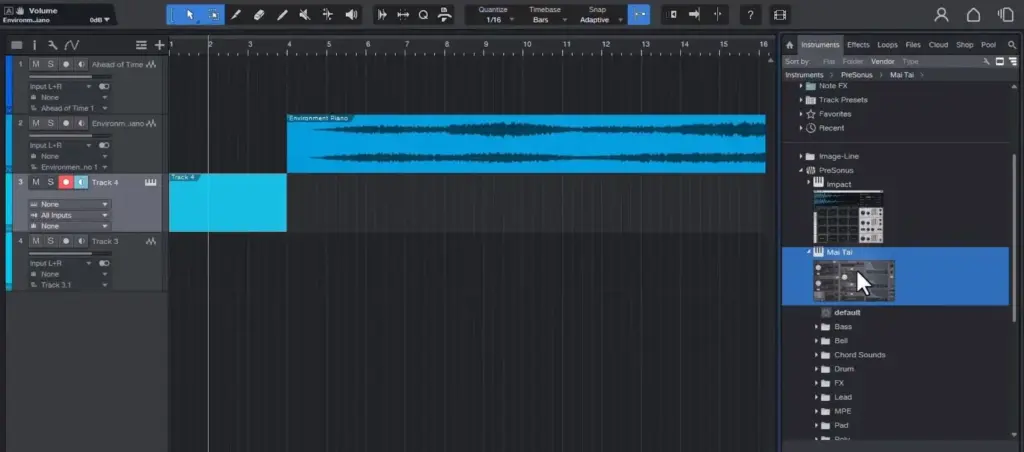Open the help question mark button

pyautogui.click(x=750, y=14)
